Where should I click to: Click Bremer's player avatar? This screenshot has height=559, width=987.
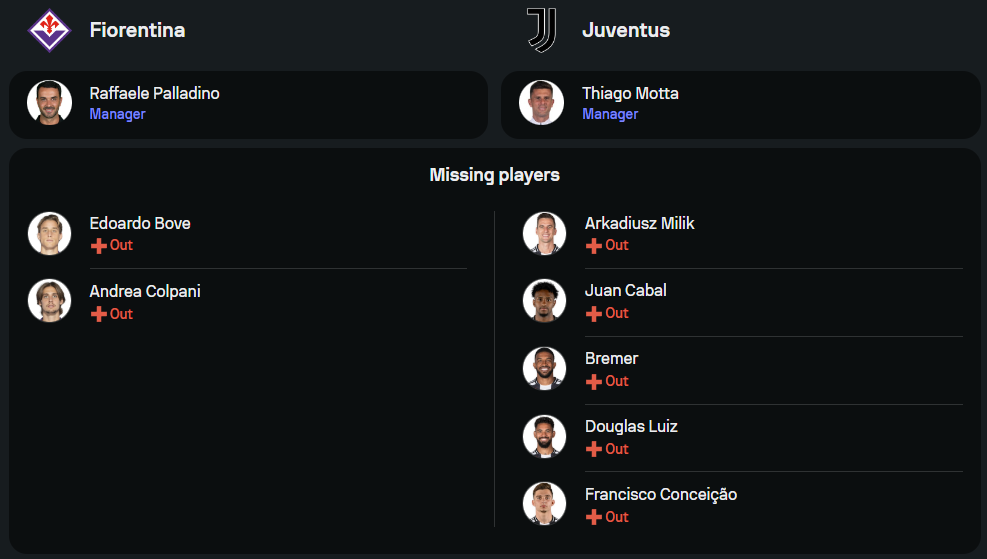544,369
